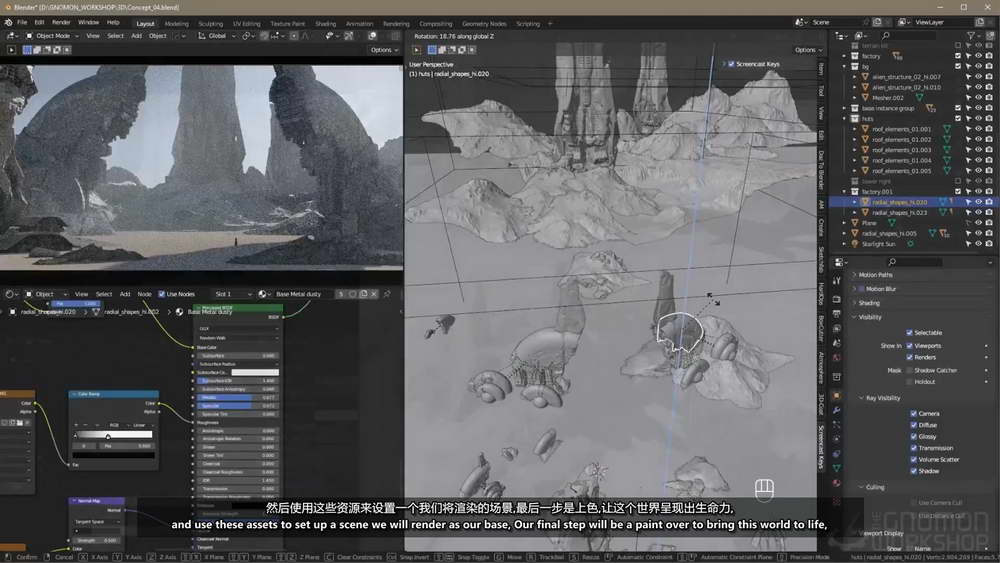Click the properties editor search field
Screen dimensions: 1000x563
click(x=915, y=262)
